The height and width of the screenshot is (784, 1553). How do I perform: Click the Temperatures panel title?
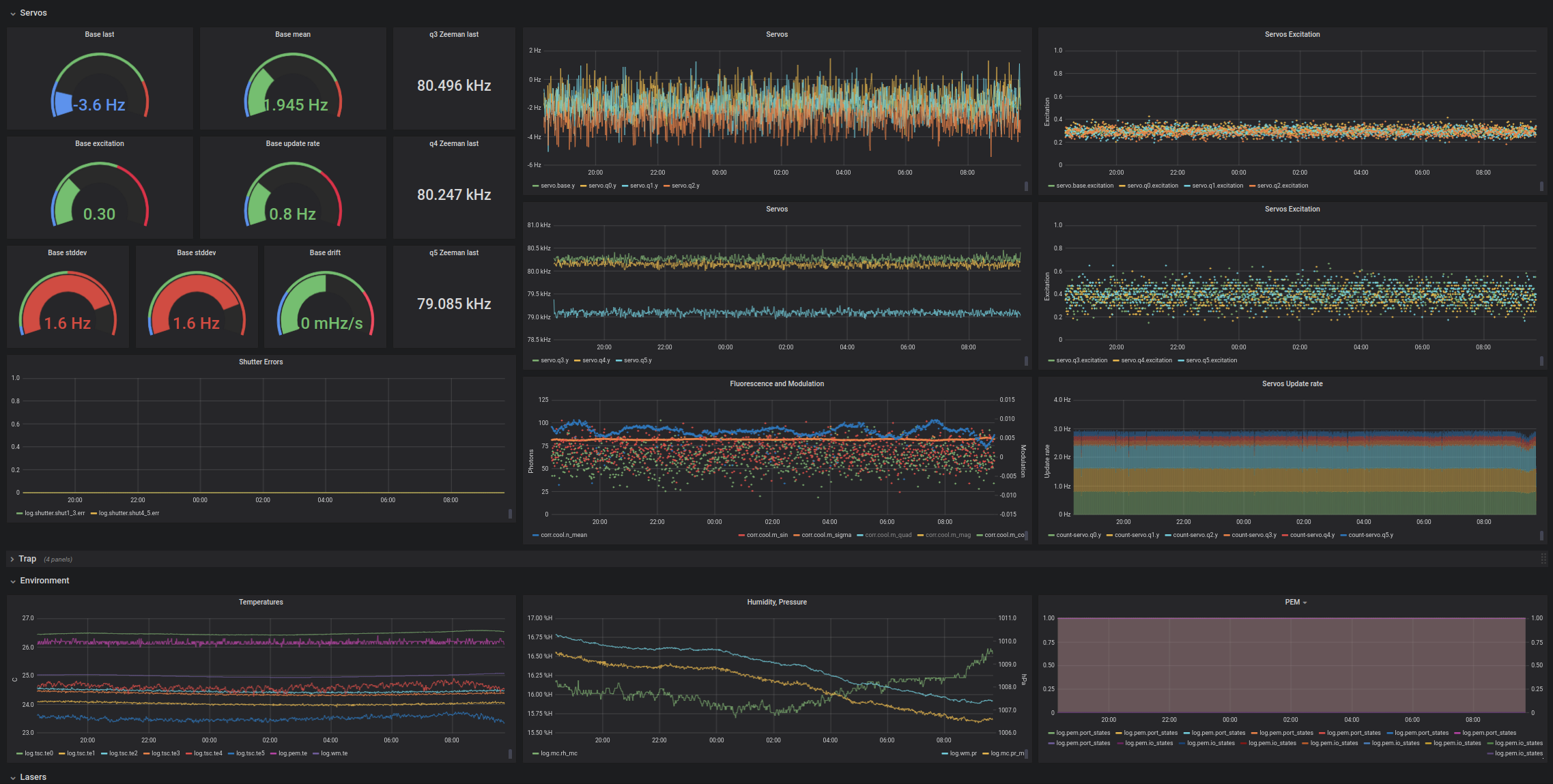coord(260,602)
